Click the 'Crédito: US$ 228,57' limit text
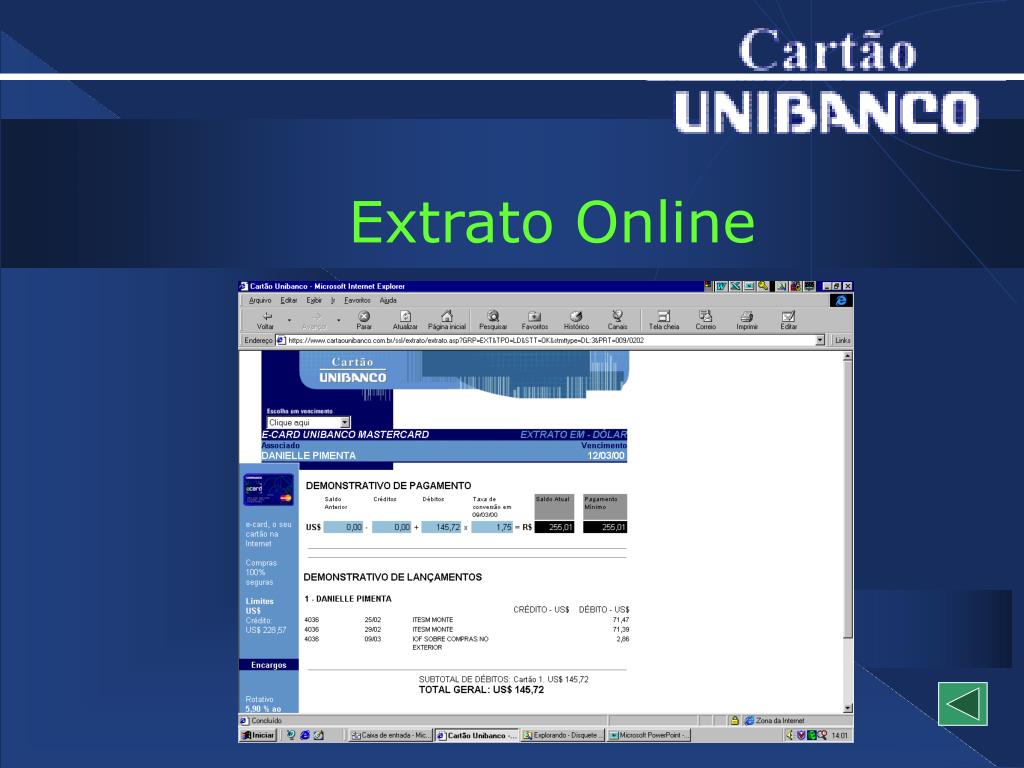Screen dimensions: 1024x768 point(266,626)
